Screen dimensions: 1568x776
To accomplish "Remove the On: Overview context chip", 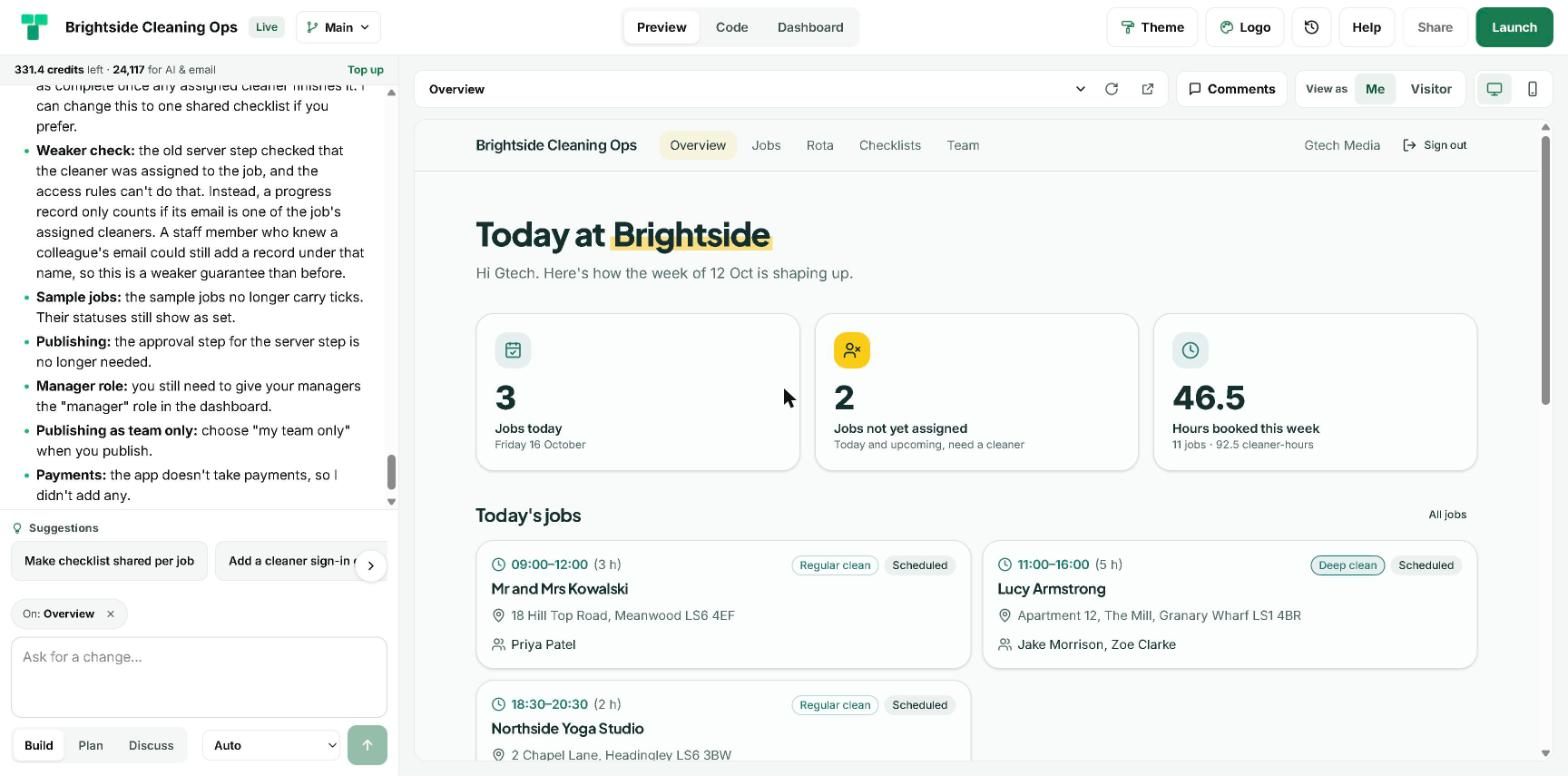I will [x=110, y=614].
